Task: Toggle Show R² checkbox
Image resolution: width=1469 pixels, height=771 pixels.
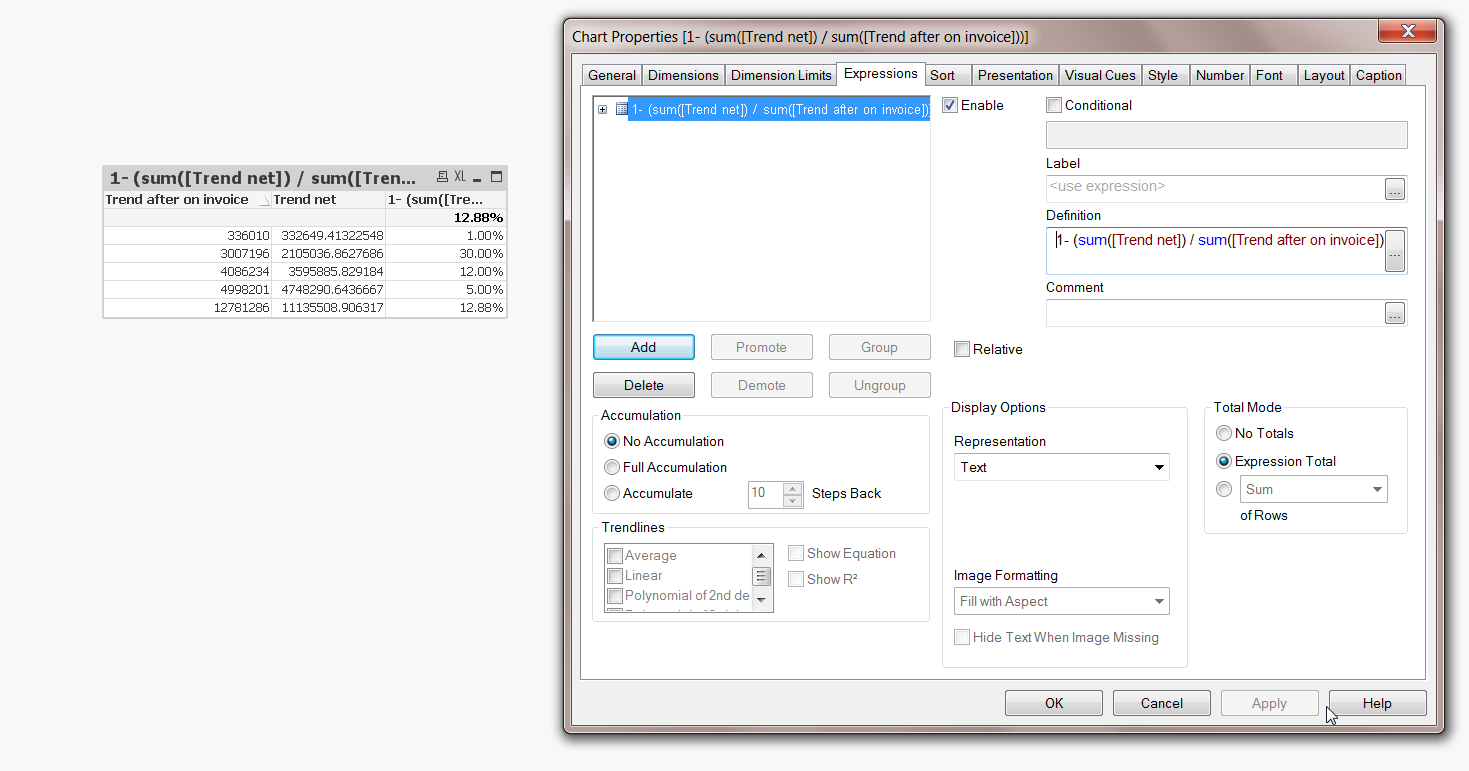Action: (x=796, y=579)
